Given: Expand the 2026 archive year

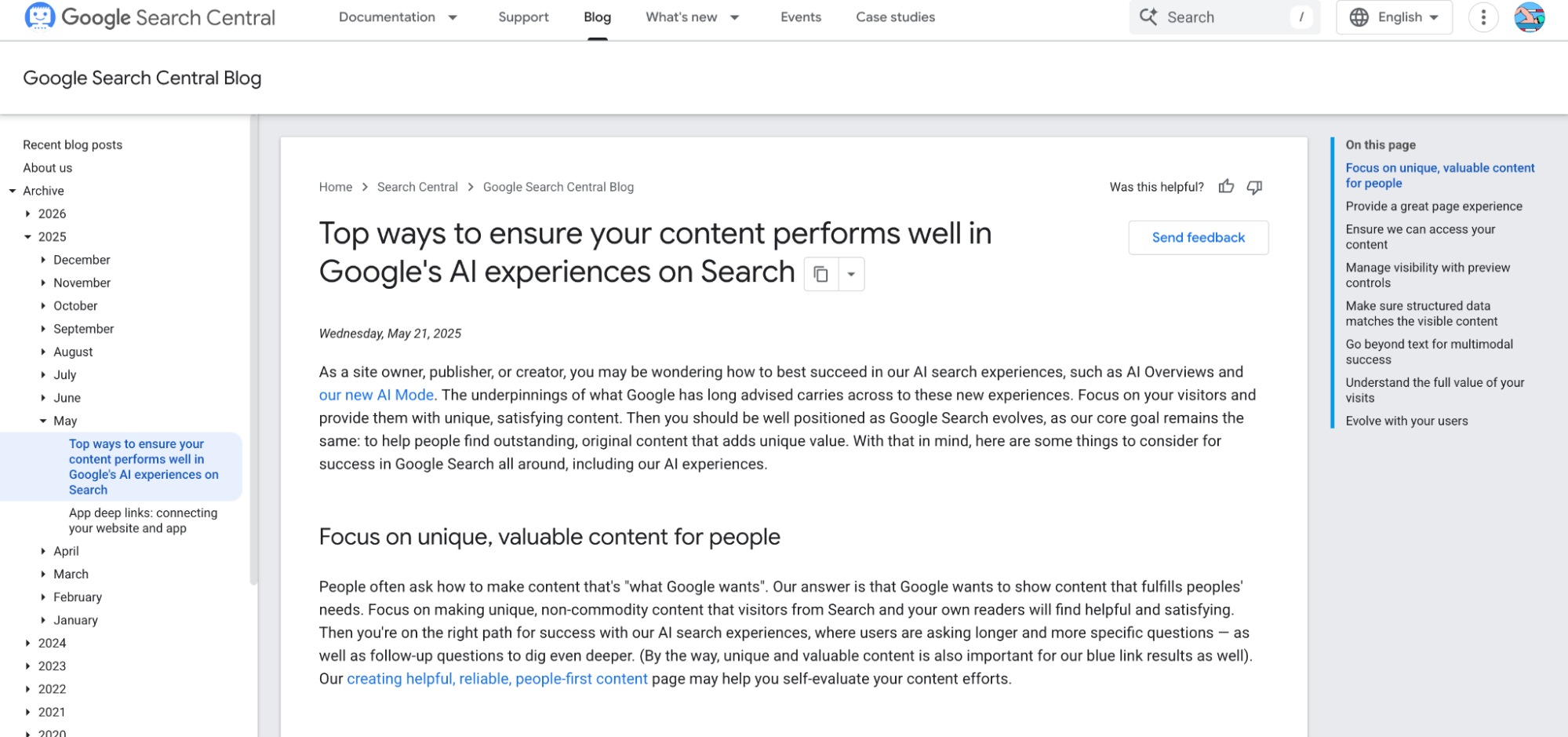Looking at the screenshot, I should (28, 213).
